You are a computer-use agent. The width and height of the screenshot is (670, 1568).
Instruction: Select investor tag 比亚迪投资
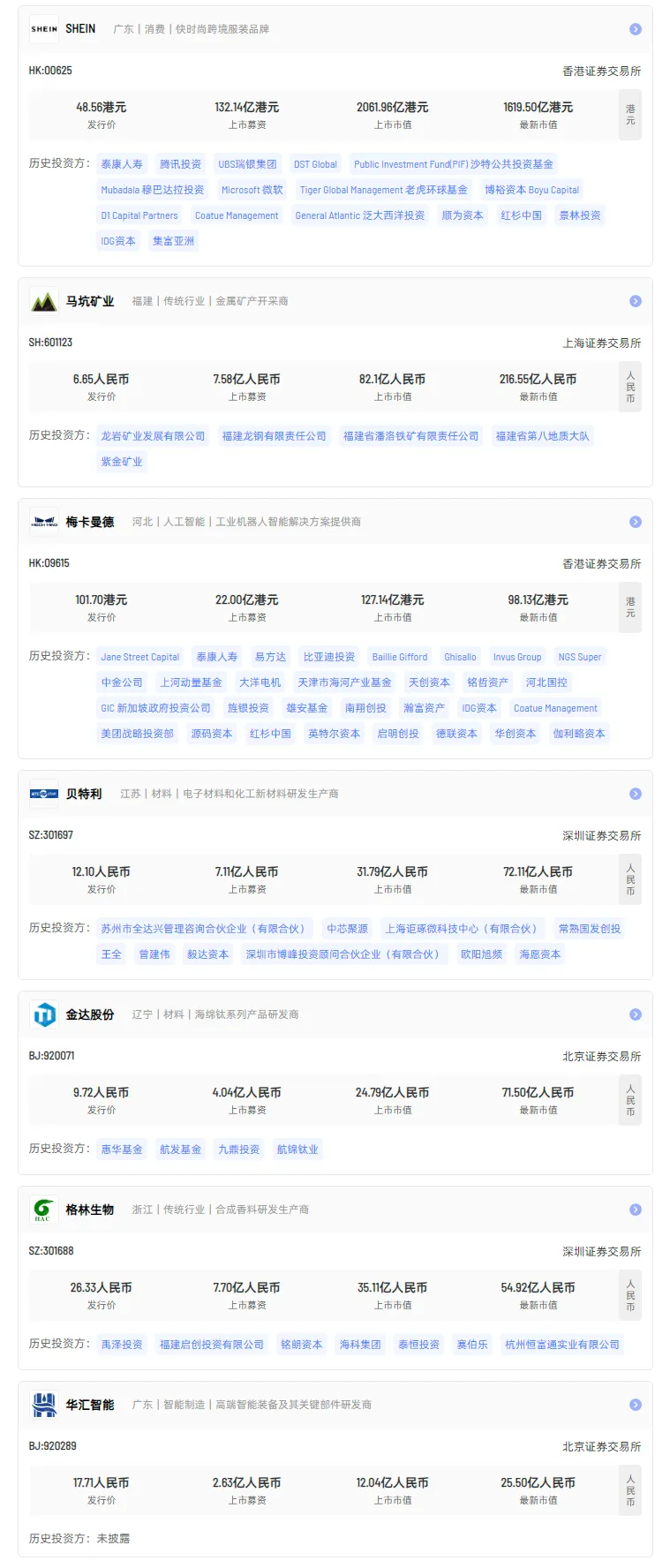point(329,657)
